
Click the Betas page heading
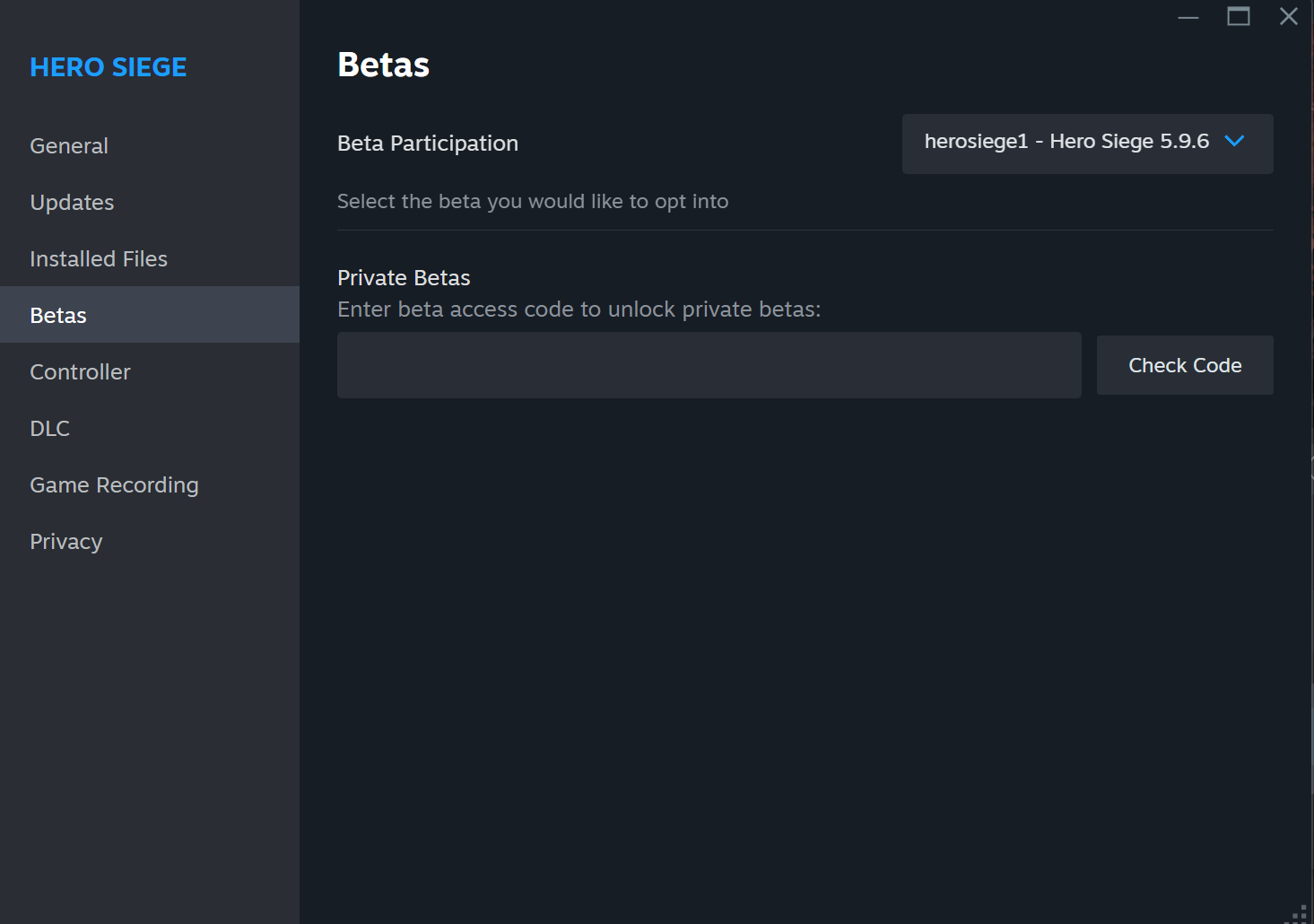[383, 65]
